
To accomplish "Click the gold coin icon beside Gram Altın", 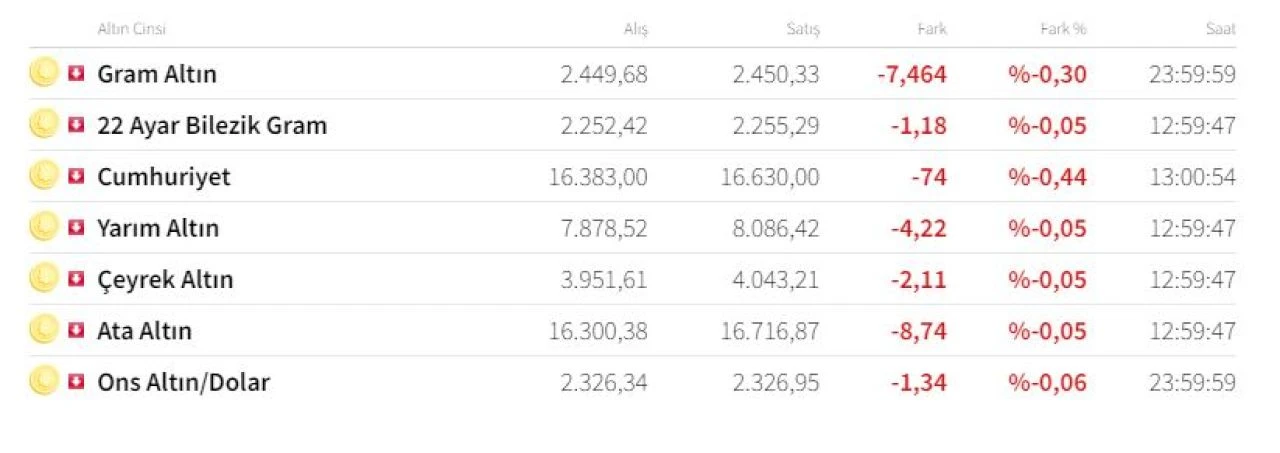I will pyautogui.click(x=43, y=73).
